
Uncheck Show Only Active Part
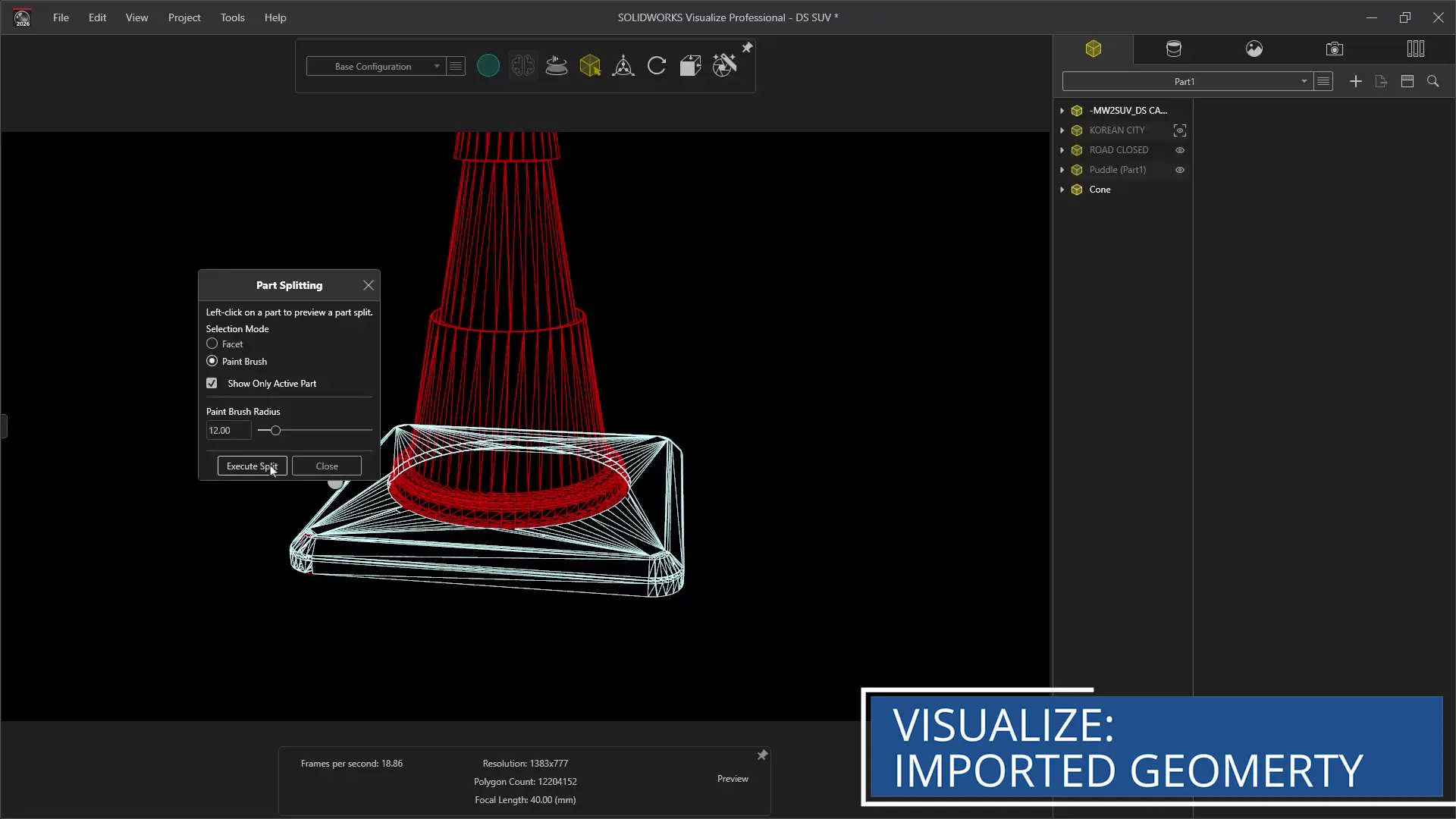click(212, 383)
